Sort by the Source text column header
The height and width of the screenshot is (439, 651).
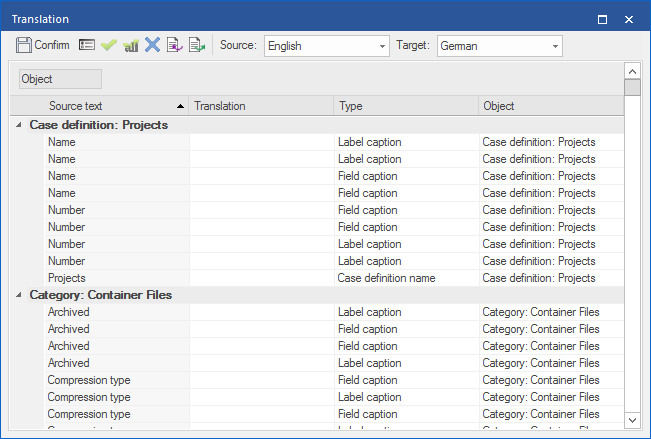[99, 106]
